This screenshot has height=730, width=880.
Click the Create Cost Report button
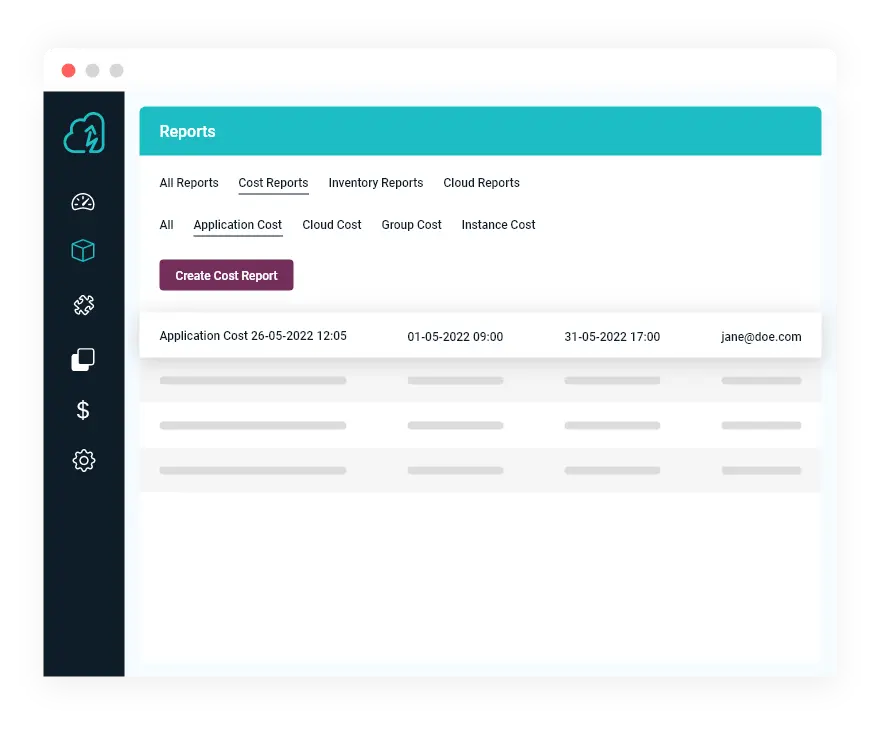(x=226, y=274)
